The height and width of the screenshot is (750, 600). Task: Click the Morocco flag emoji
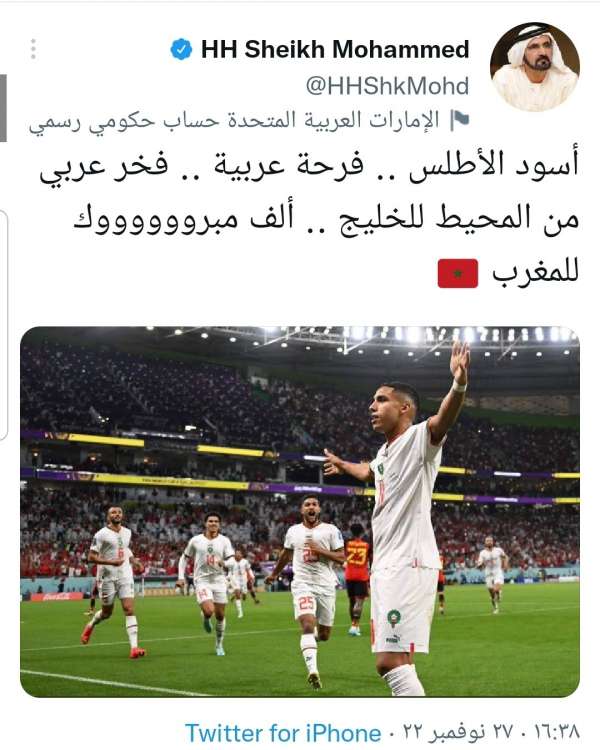pos(458,274)
